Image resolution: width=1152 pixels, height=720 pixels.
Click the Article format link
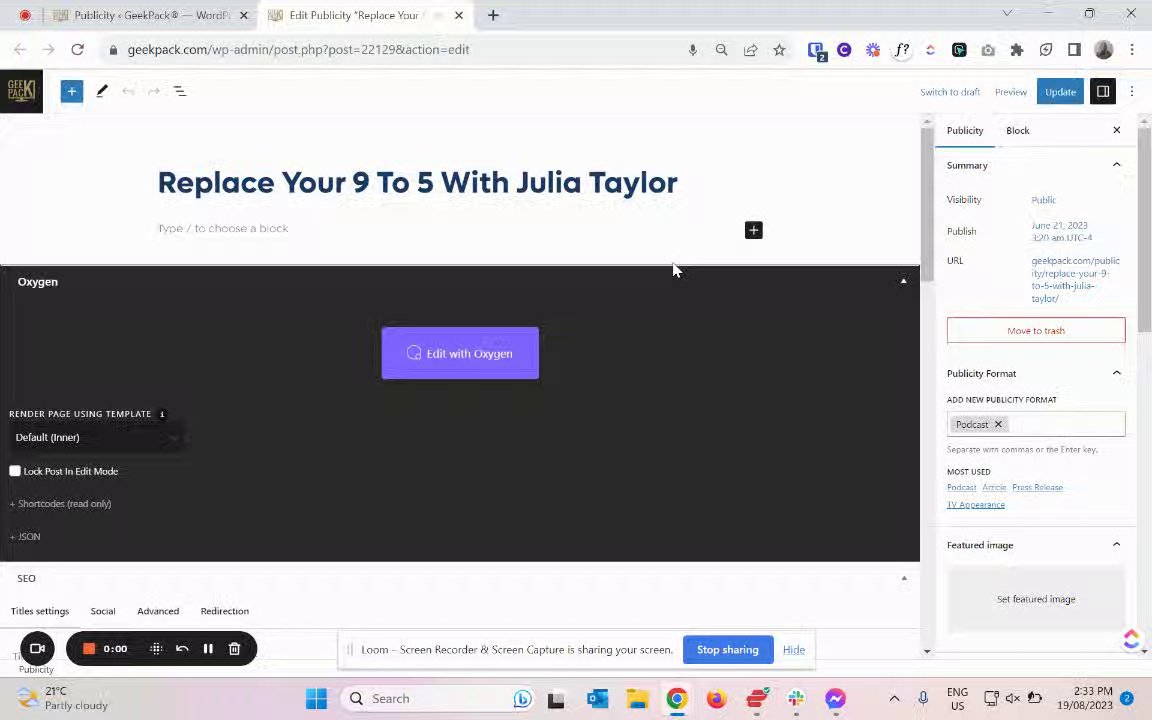(x=994, y=487)
